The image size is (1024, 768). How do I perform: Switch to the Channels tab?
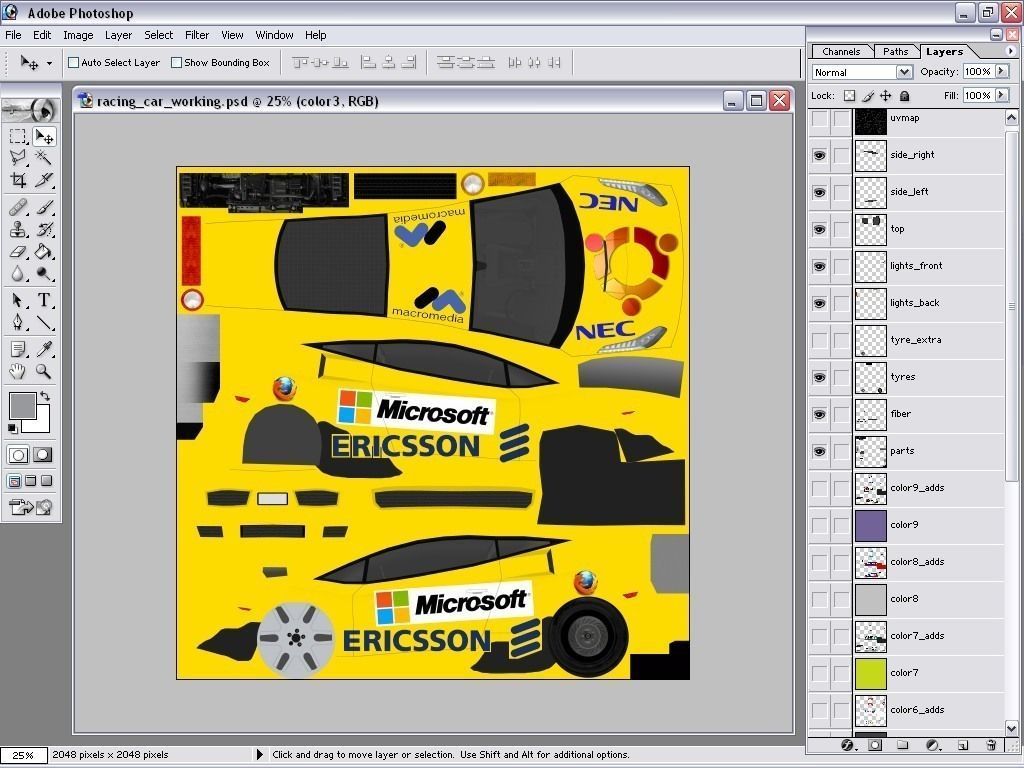[x=840, y=52]
